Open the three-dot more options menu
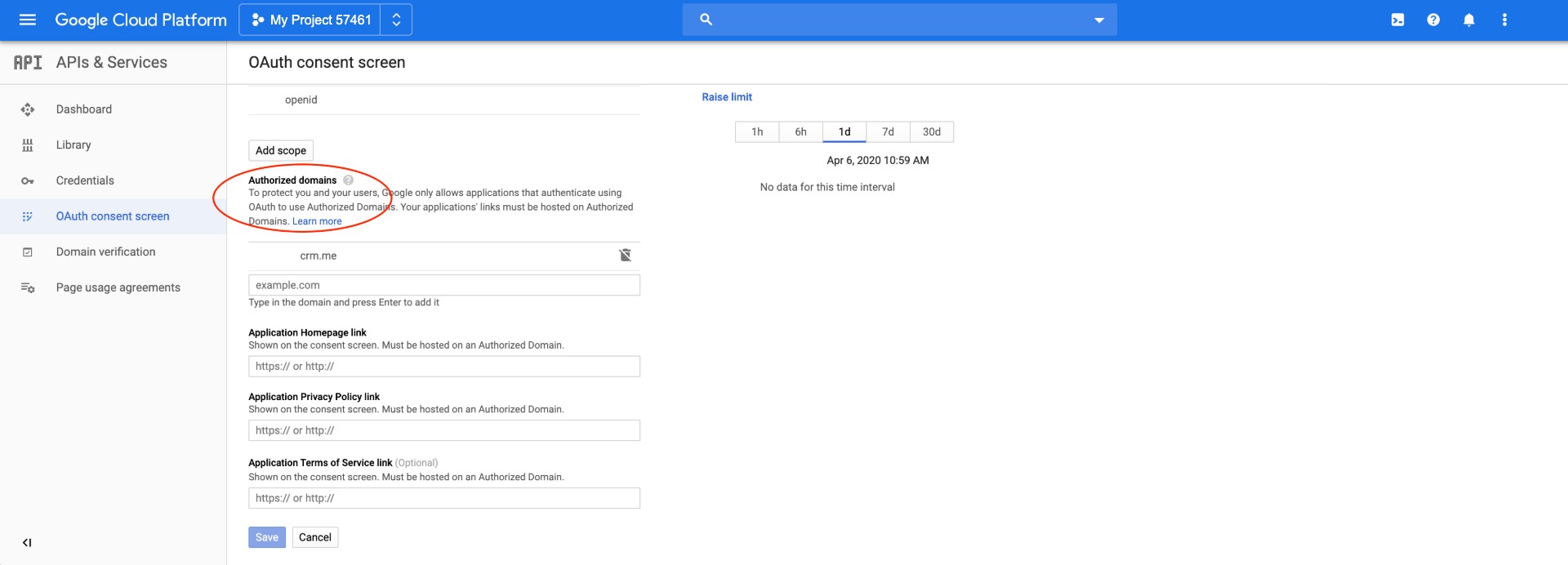This screenshot has height=565, width=1568. point(1504,20)
